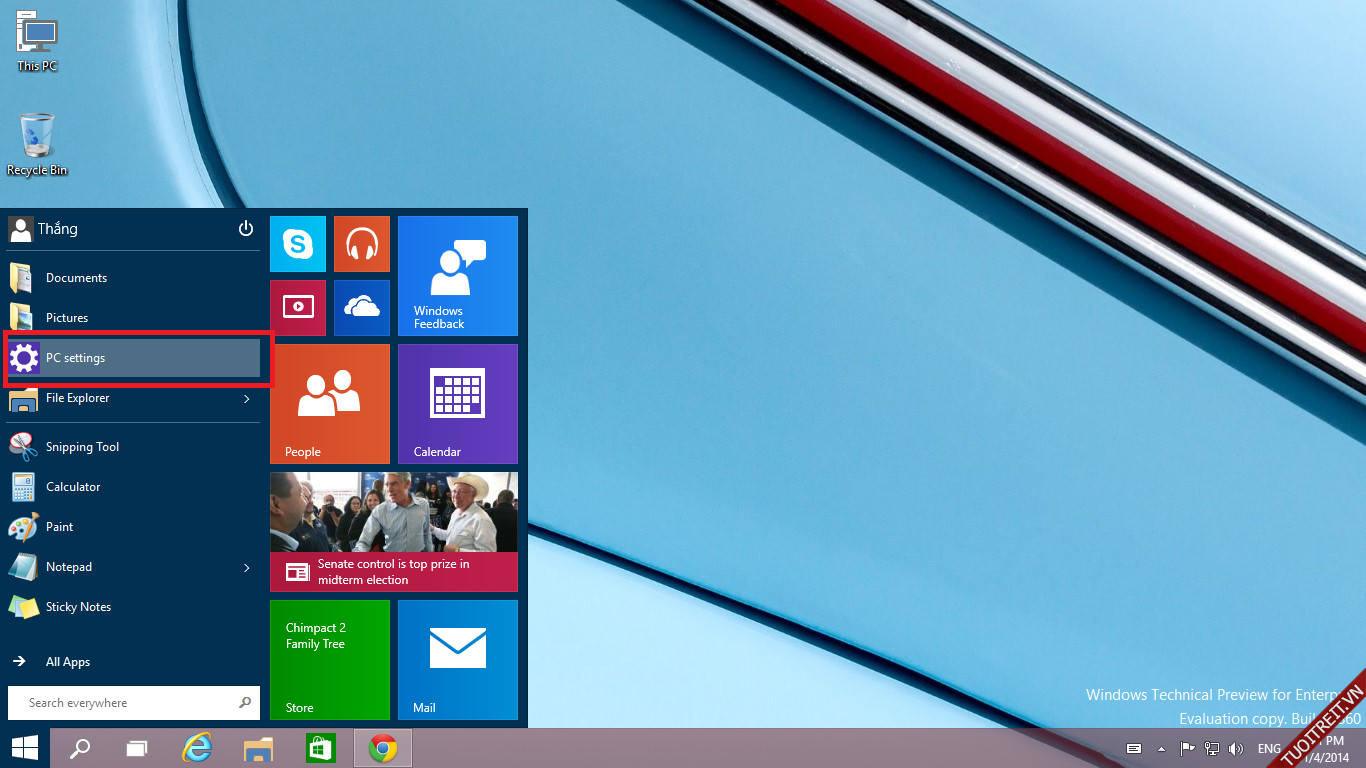Launch the Music headphones tile
Viewport: 1366px width, 768px height.
(x=361, y=244)
